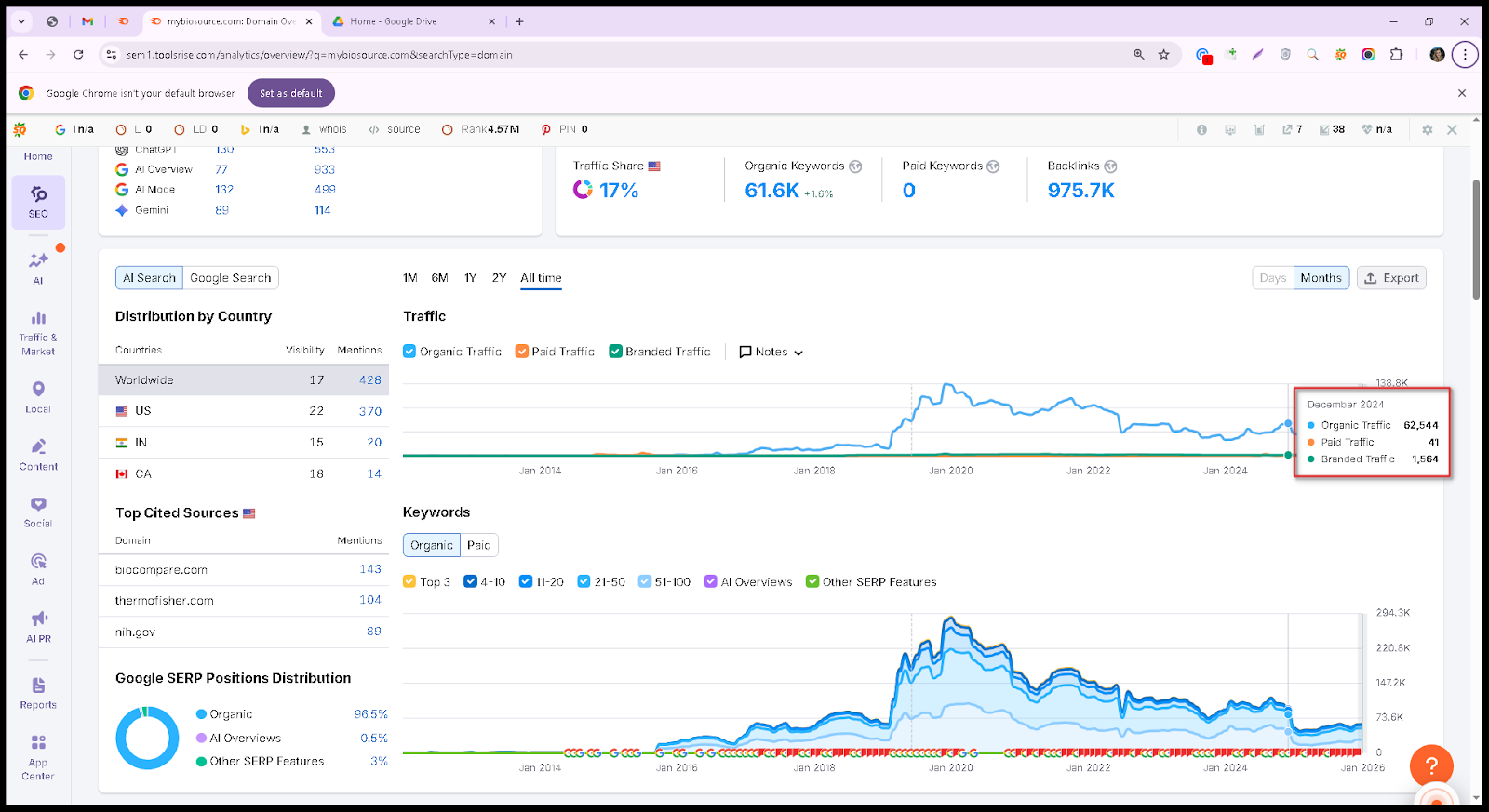
Task: Click the 61.6K Organic Keywords value
Action: (x=771, y=191)
